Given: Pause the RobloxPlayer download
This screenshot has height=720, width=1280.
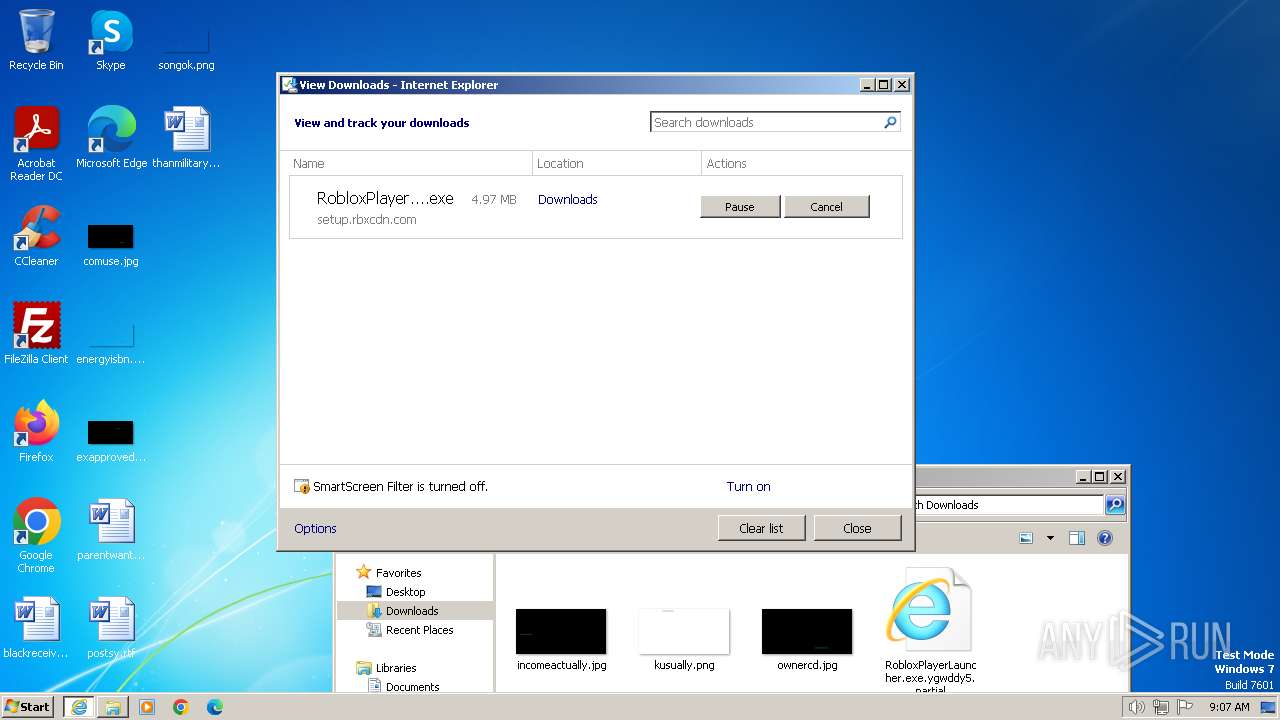Looking at the screenshot, I should tap(740, 207).
